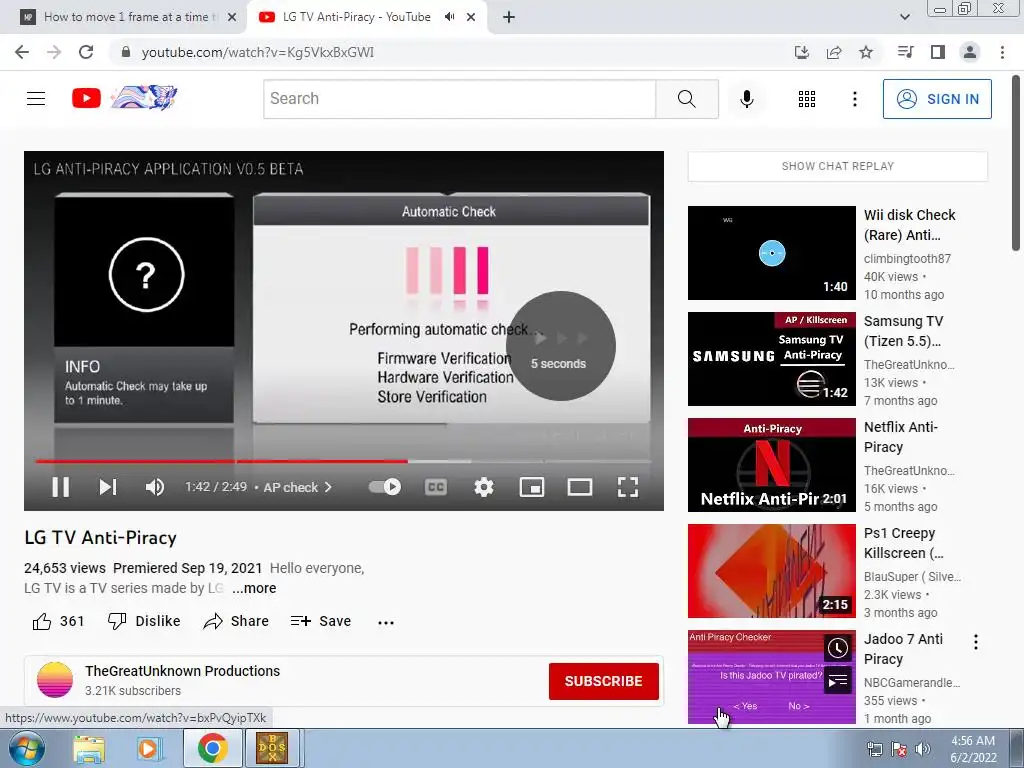Screen dimensions: 1024x768
Task: Open TheGreatUnknown Productions channel name
Action: [182, 671]
